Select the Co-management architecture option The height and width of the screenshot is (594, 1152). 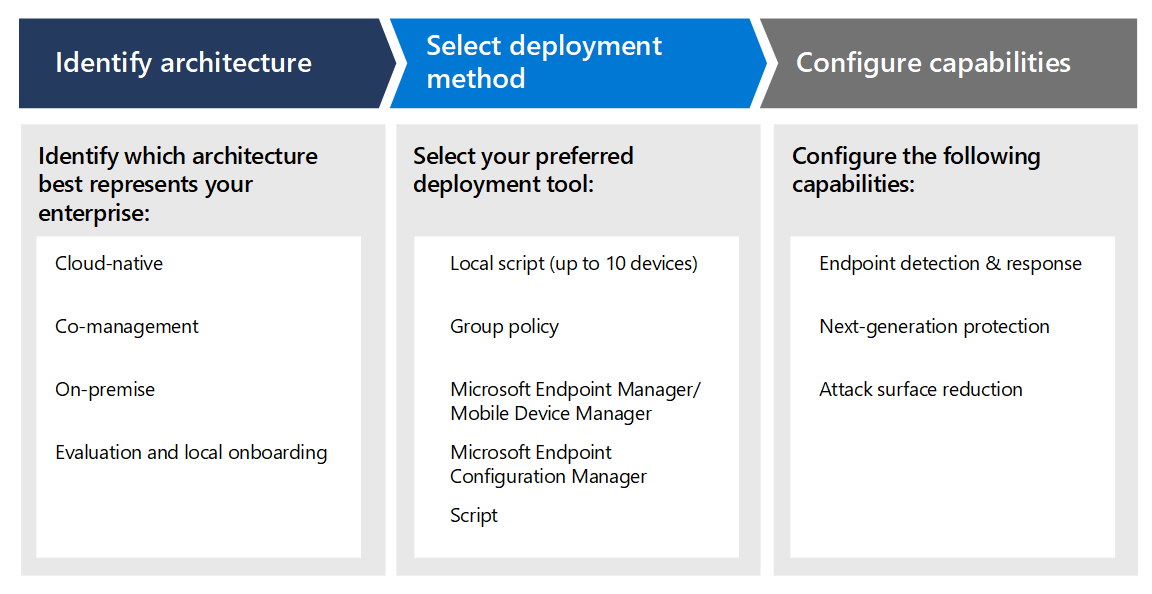point(127,327)
